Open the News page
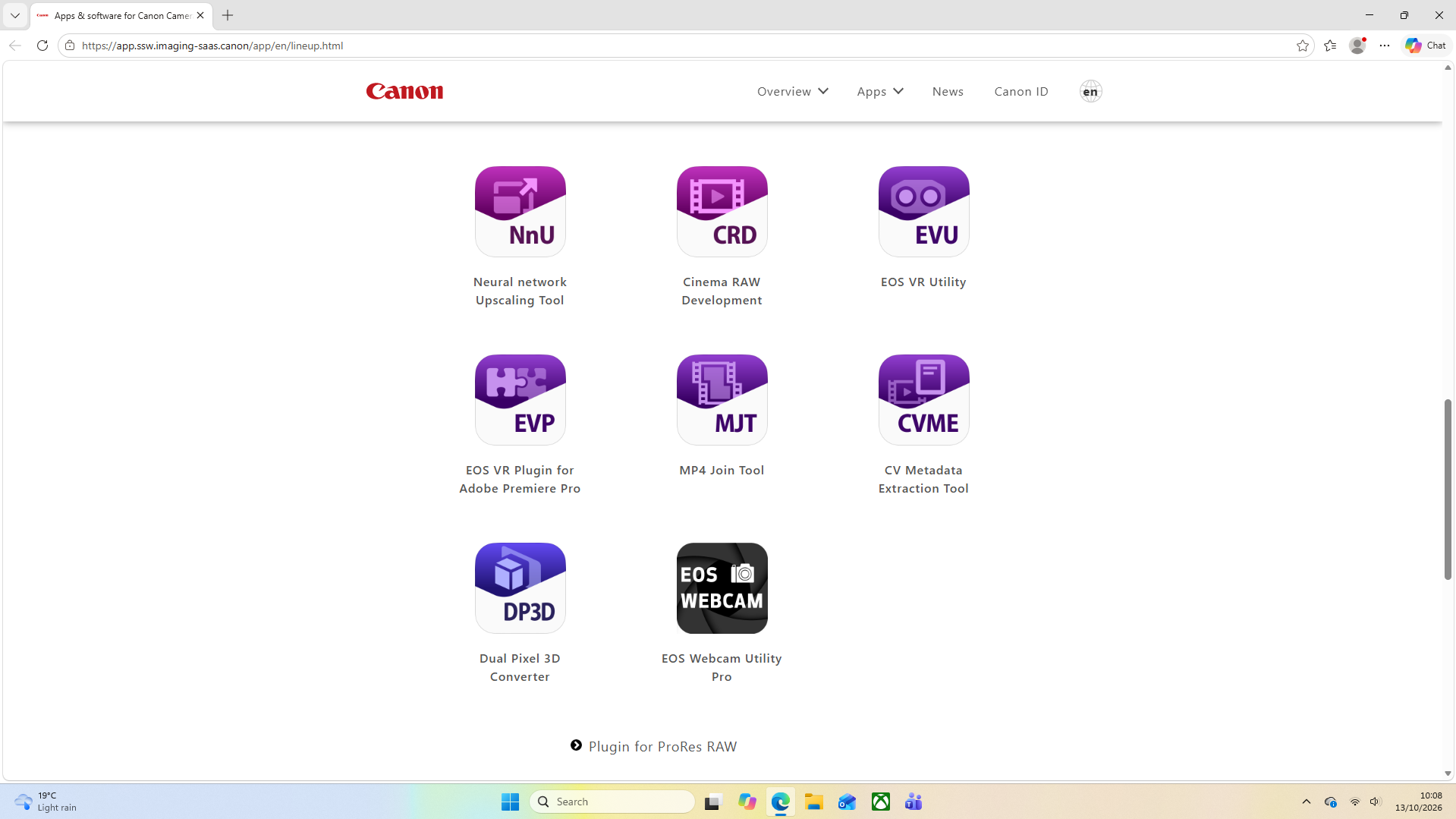 (x=948, y=91)
